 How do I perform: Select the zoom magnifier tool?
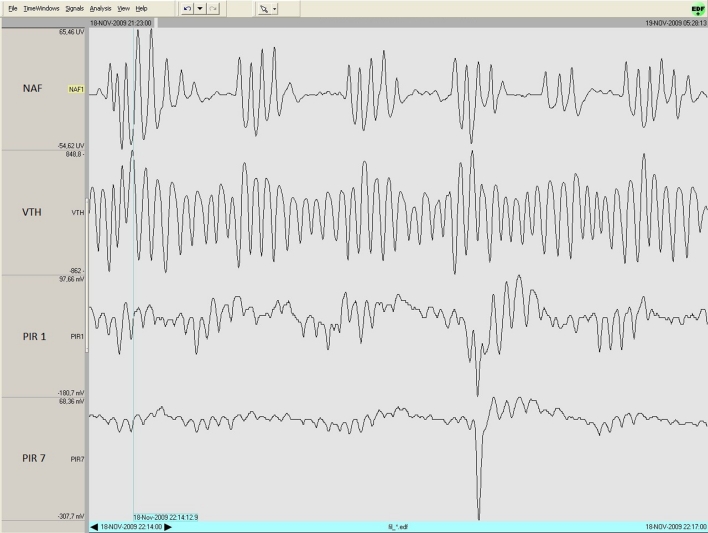click(x=263, y=8)
